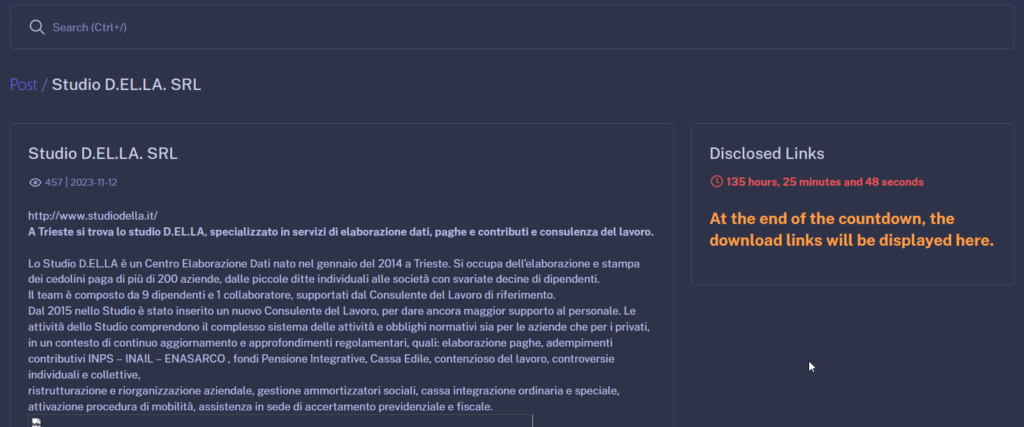Click the Disclosed Links heading

click(766, 154)
